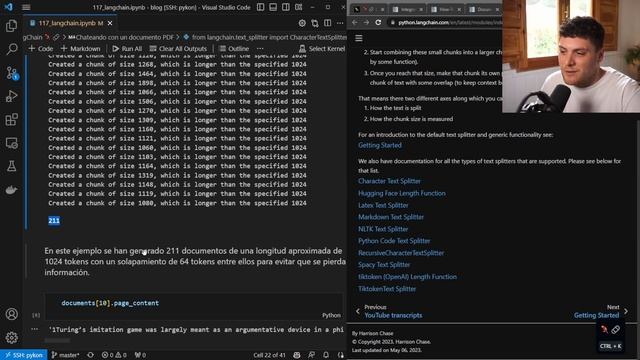Viewport: 640px width, 360px height.
Task: Go to Next page Getting Started
Action: pyautogui.click(x=600, y=311)
